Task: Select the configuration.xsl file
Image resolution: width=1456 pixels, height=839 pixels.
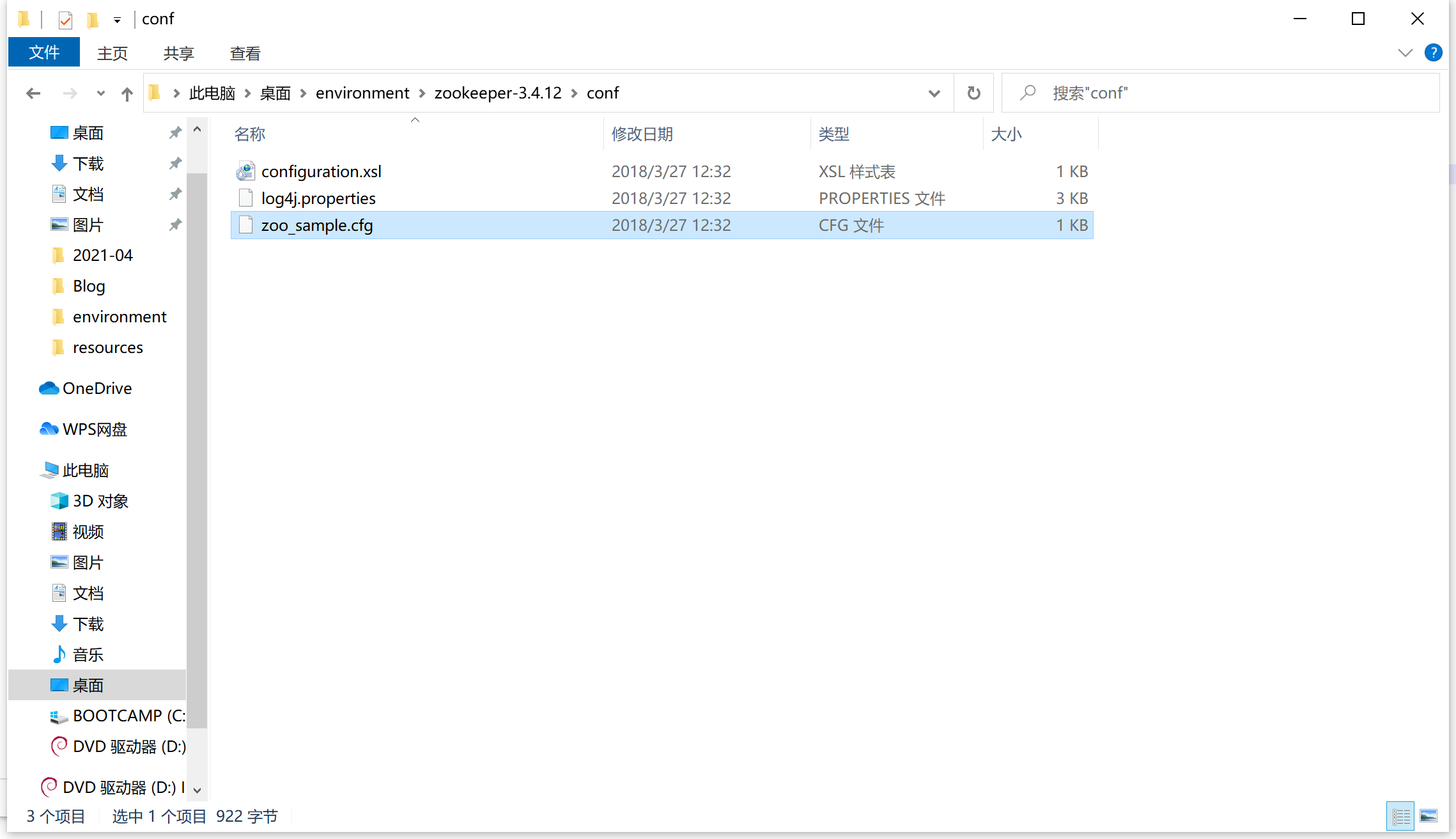Action: click(321, 171)
